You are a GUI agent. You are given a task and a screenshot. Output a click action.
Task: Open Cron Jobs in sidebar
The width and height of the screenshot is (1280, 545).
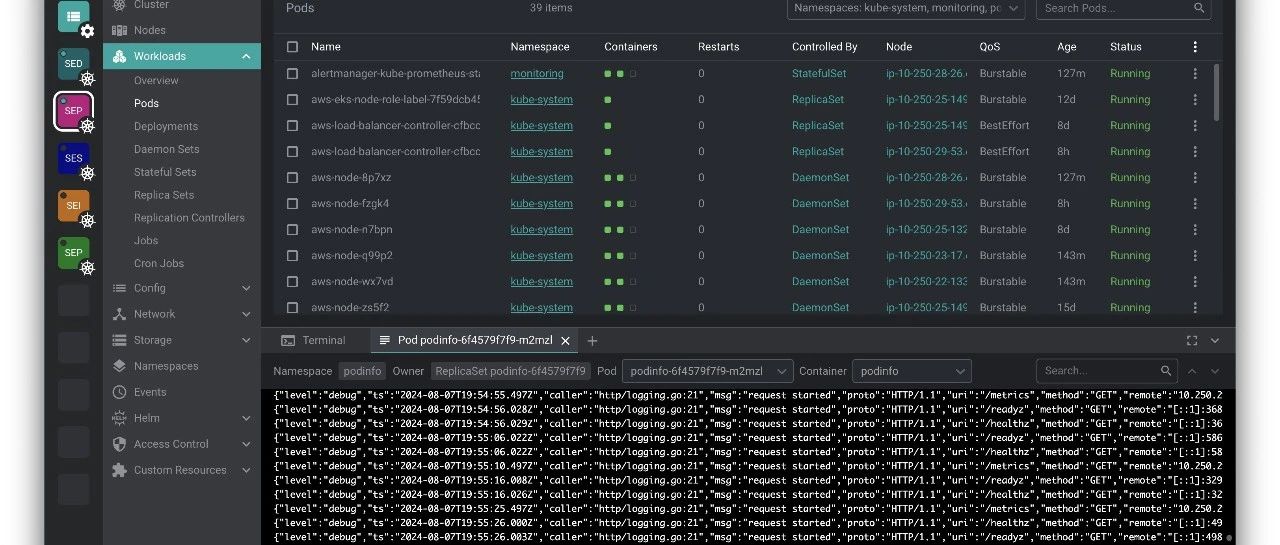tap(158, 263)
